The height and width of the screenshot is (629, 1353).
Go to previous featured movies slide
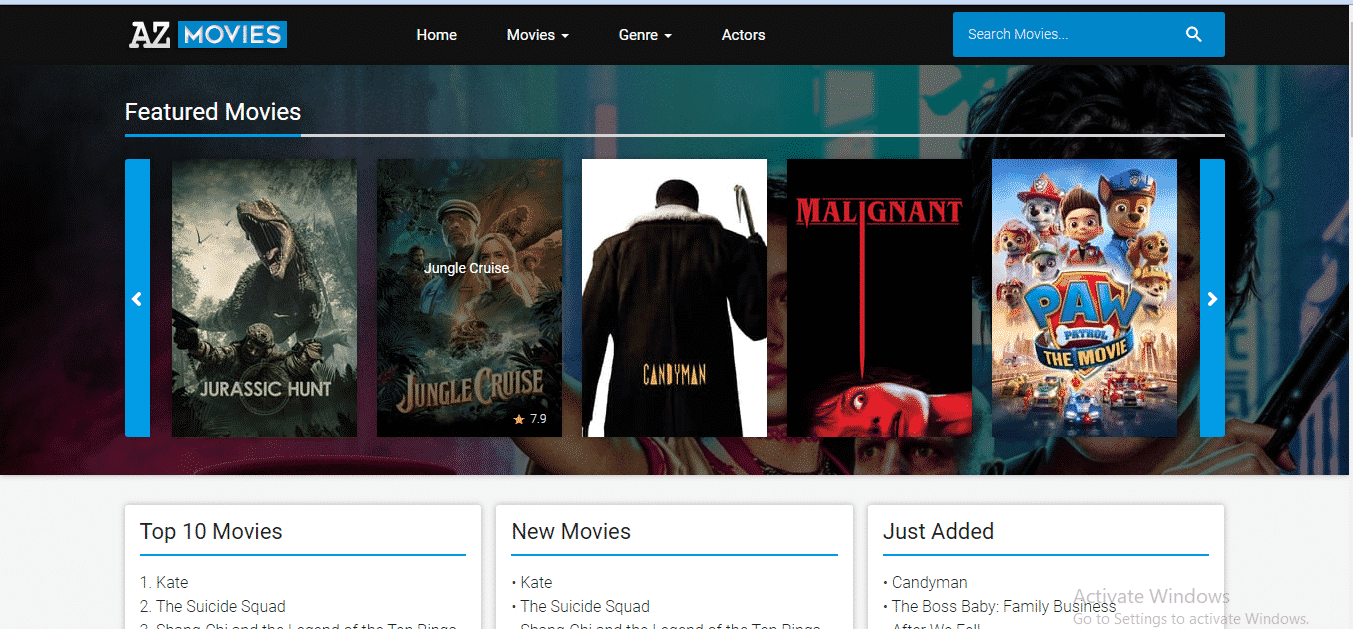pyautogui.click(x=137, y=298)
